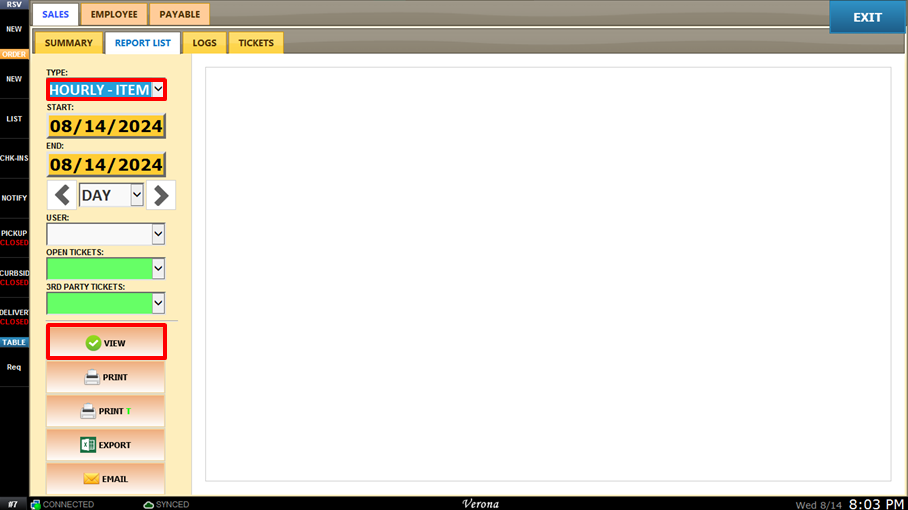Open the TICKETS sub-tab

256,43
